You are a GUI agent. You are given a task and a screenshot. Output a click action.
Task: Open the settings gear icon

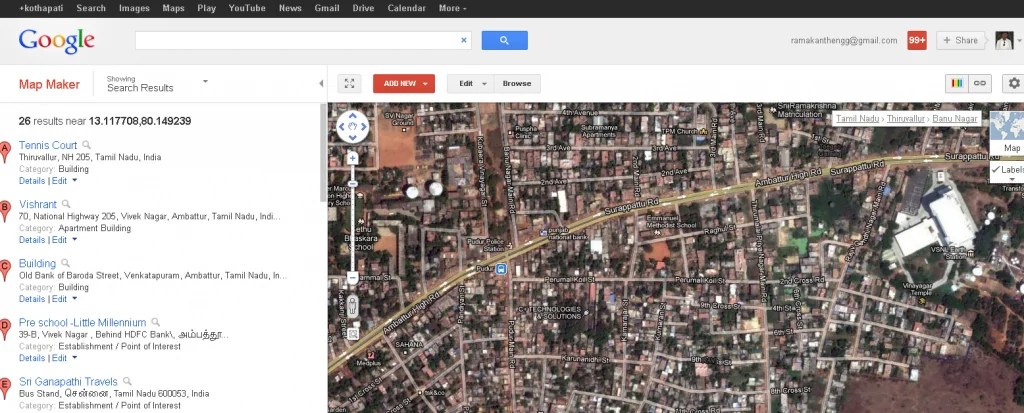1014,84
